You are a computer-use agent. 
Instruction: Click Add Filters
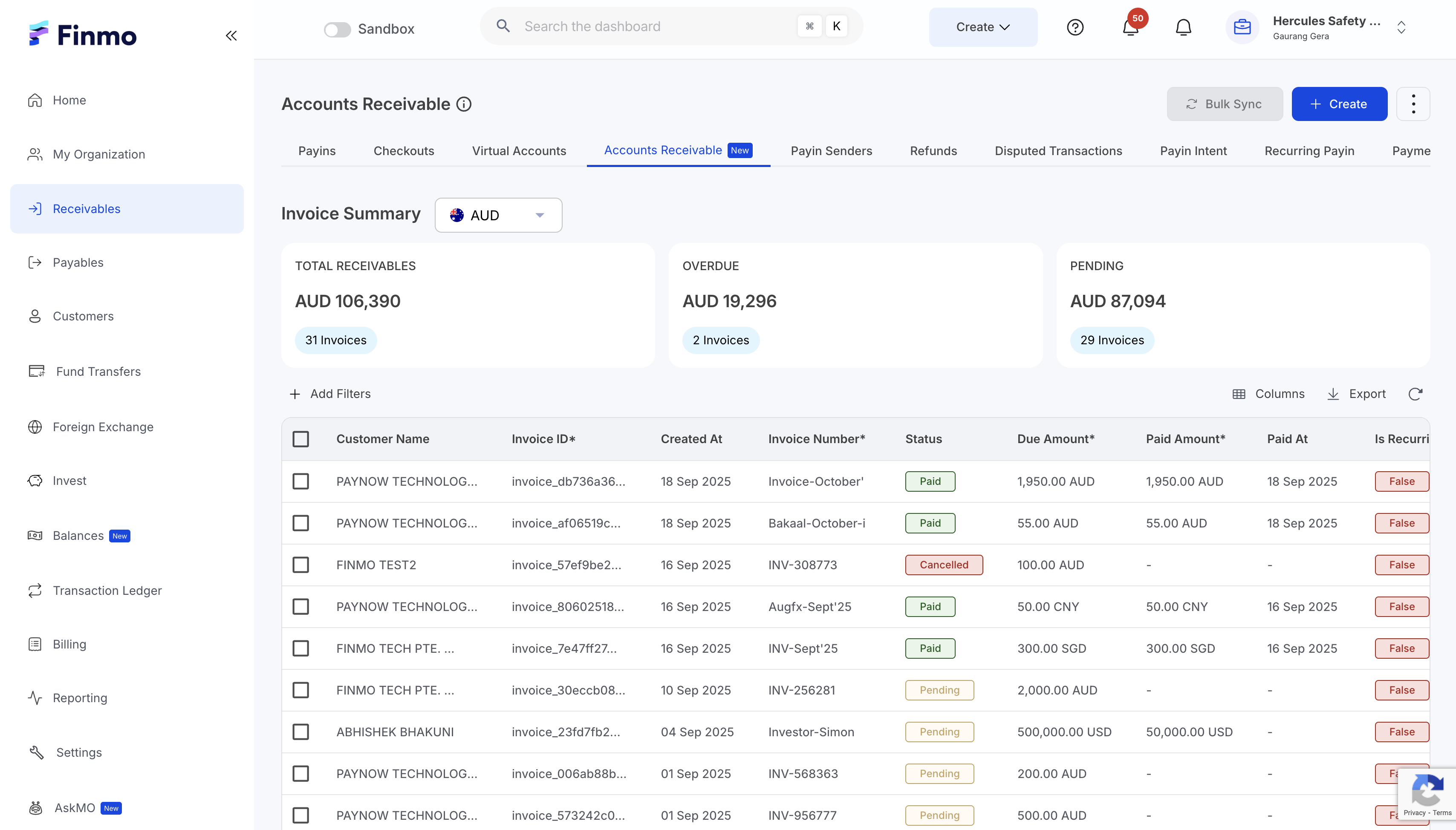[330, 394]
